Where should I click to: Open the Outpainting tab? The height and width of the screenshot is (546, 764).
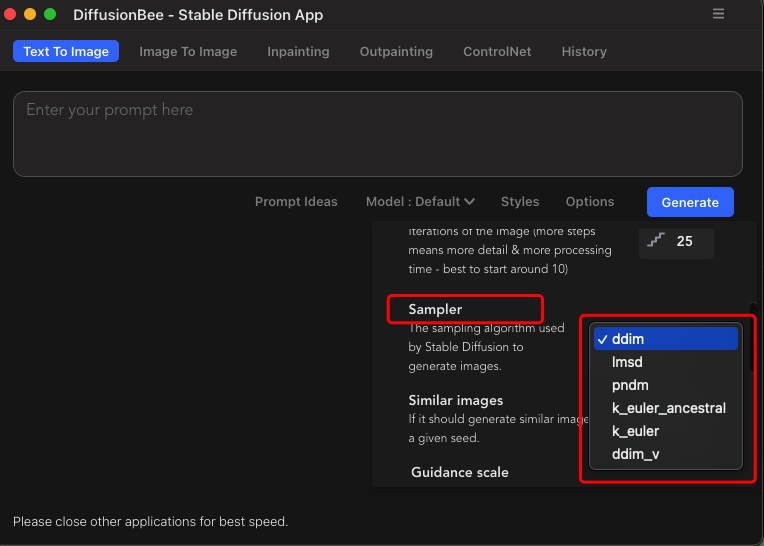tap(396, 51)
